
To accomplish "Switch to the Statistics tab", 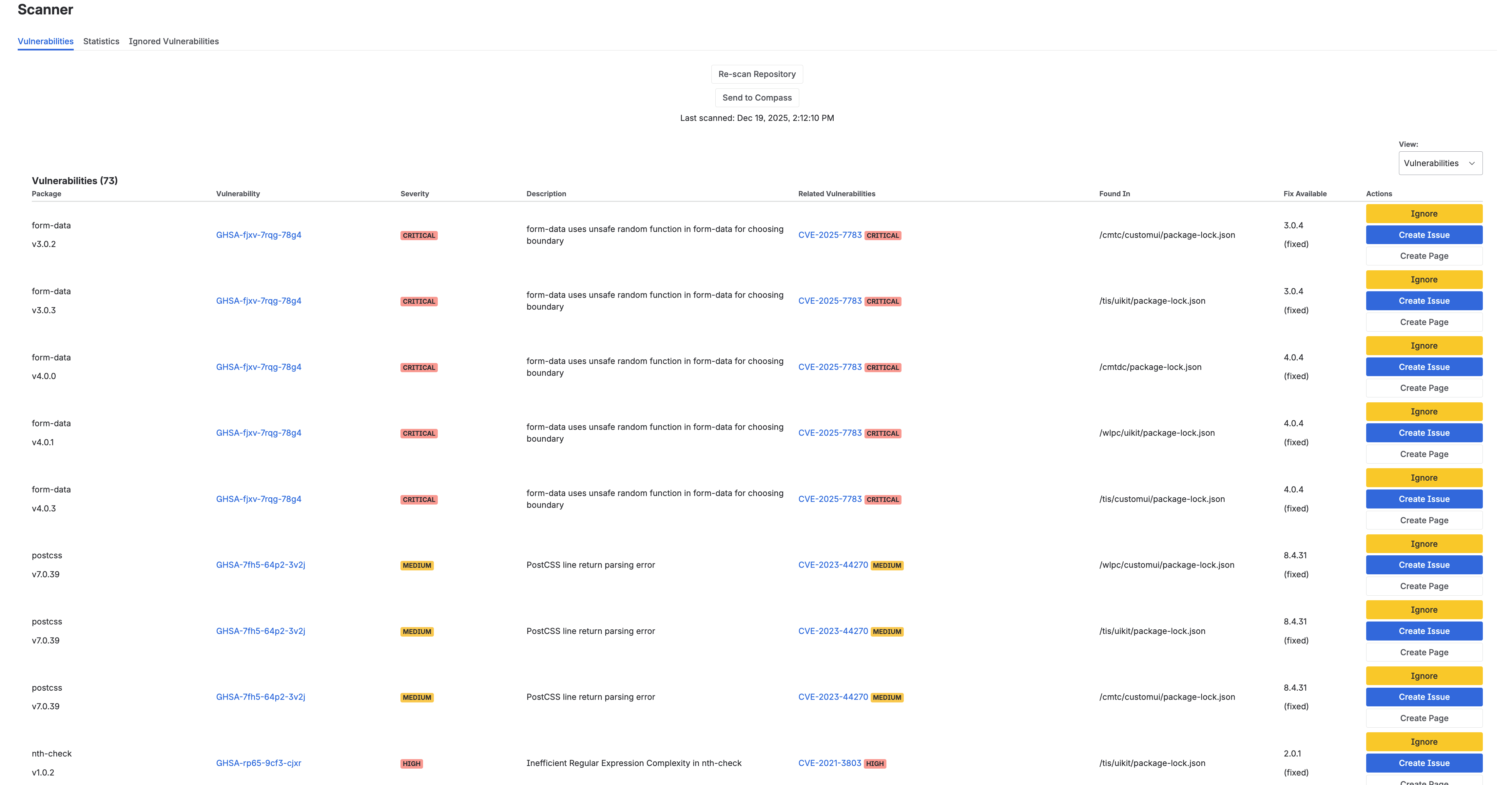I will point(101,41).
